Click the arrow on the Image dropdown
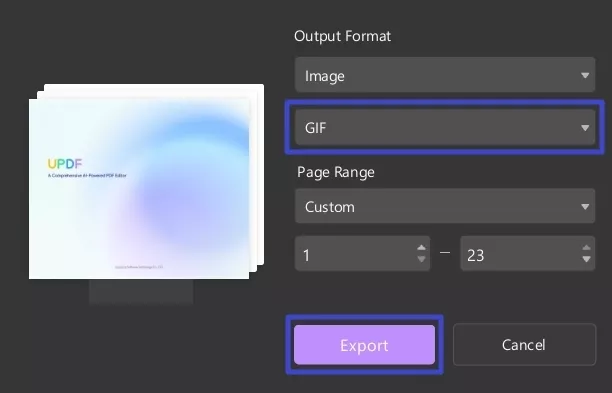The height and width of the screenshot is (393, 612). tap(585, 75)
